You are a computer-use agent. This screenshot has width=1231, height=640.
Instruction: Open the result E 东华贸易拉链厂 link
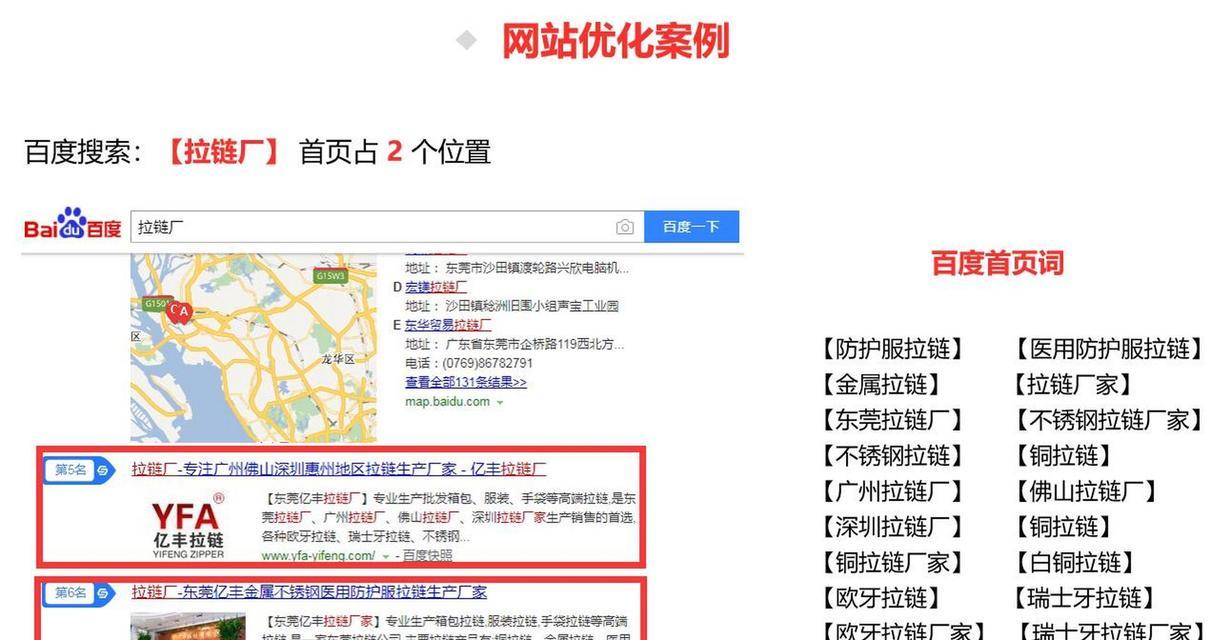[448, 325]
